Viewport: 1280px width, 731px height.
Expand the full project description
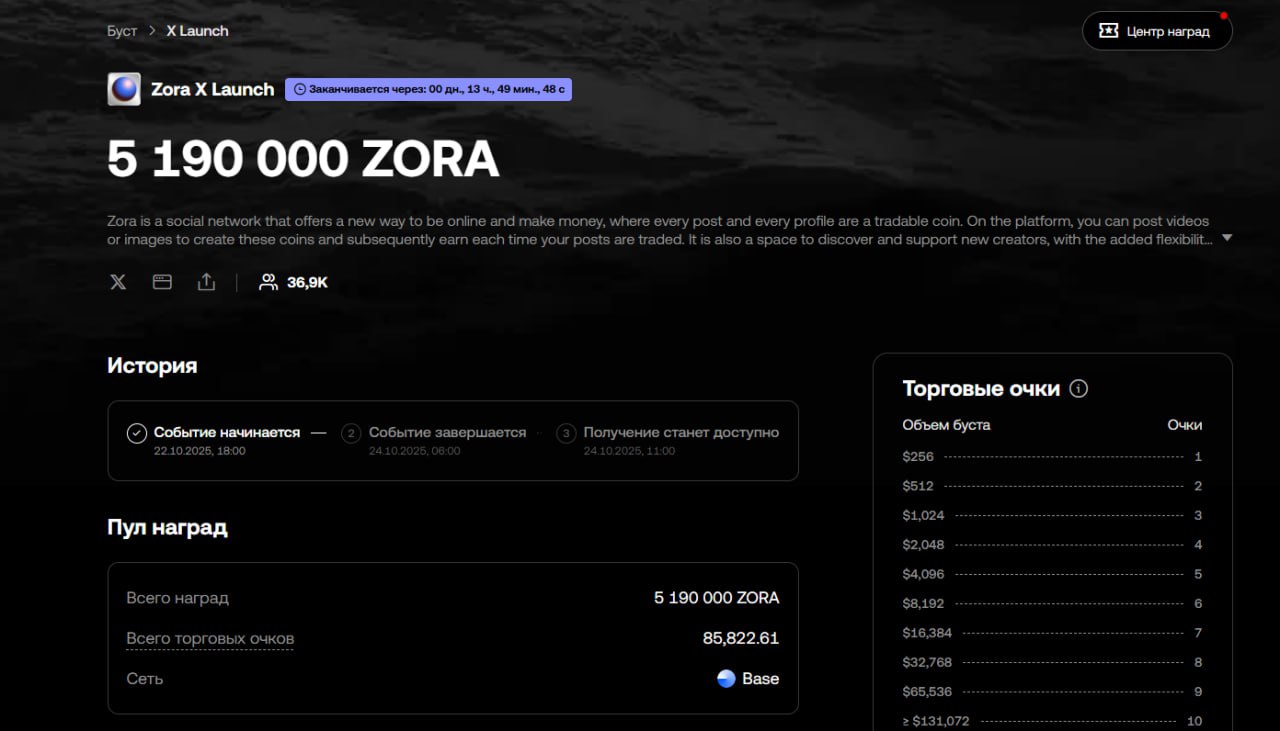[1227, 238]
